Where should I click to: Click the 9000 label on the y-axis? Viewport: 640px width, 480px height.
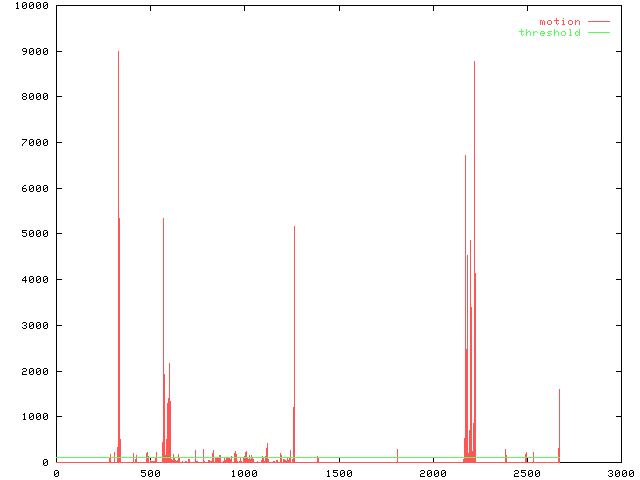[34, 52]
